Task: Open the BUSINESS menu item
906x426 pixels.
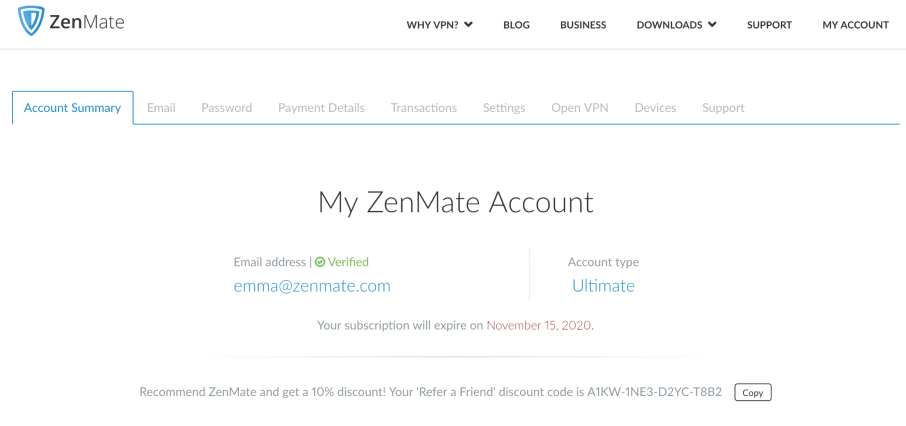Action: [583, 25]
